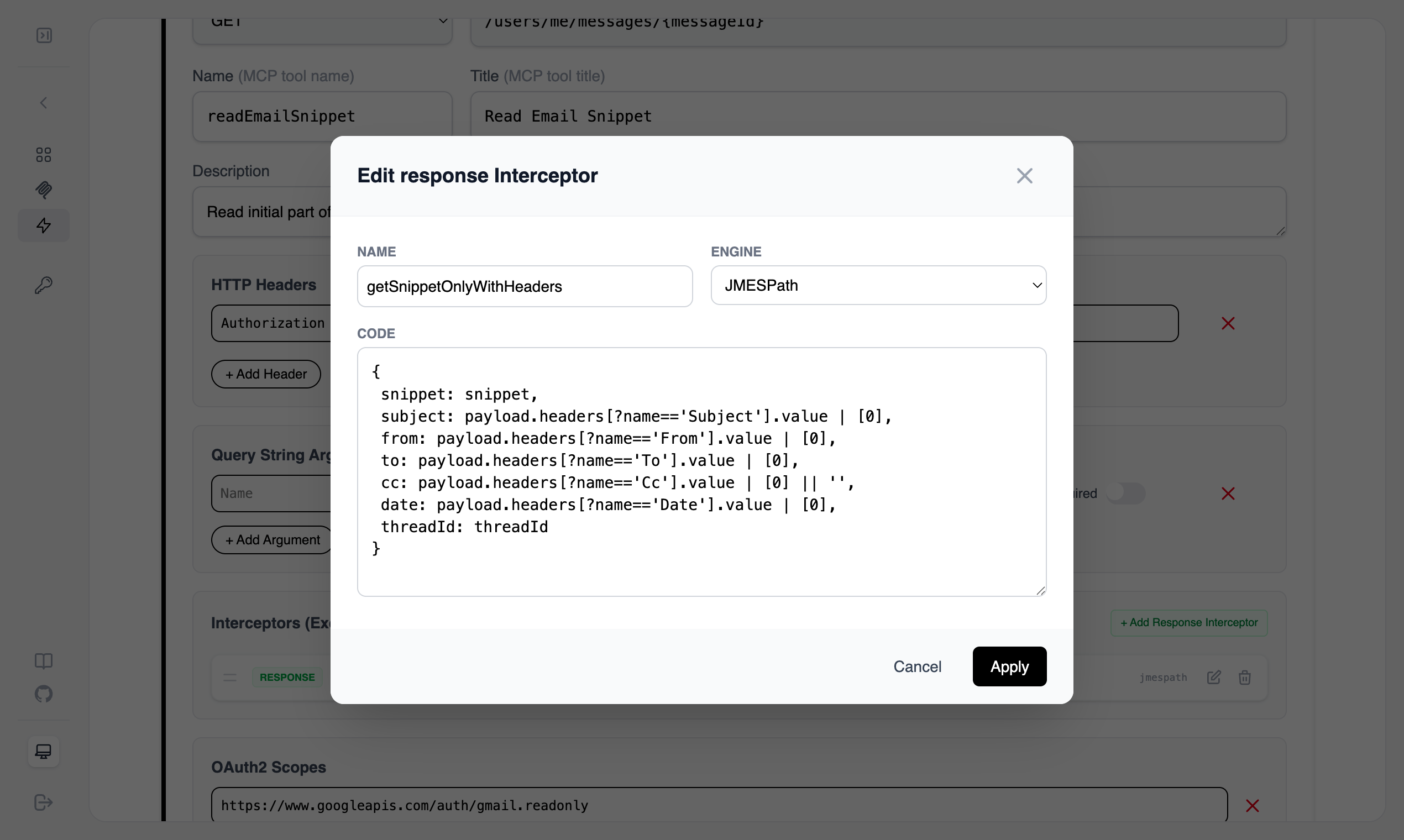Select the paperclip attachments icon in sidebar

click(x=44, y=190)
